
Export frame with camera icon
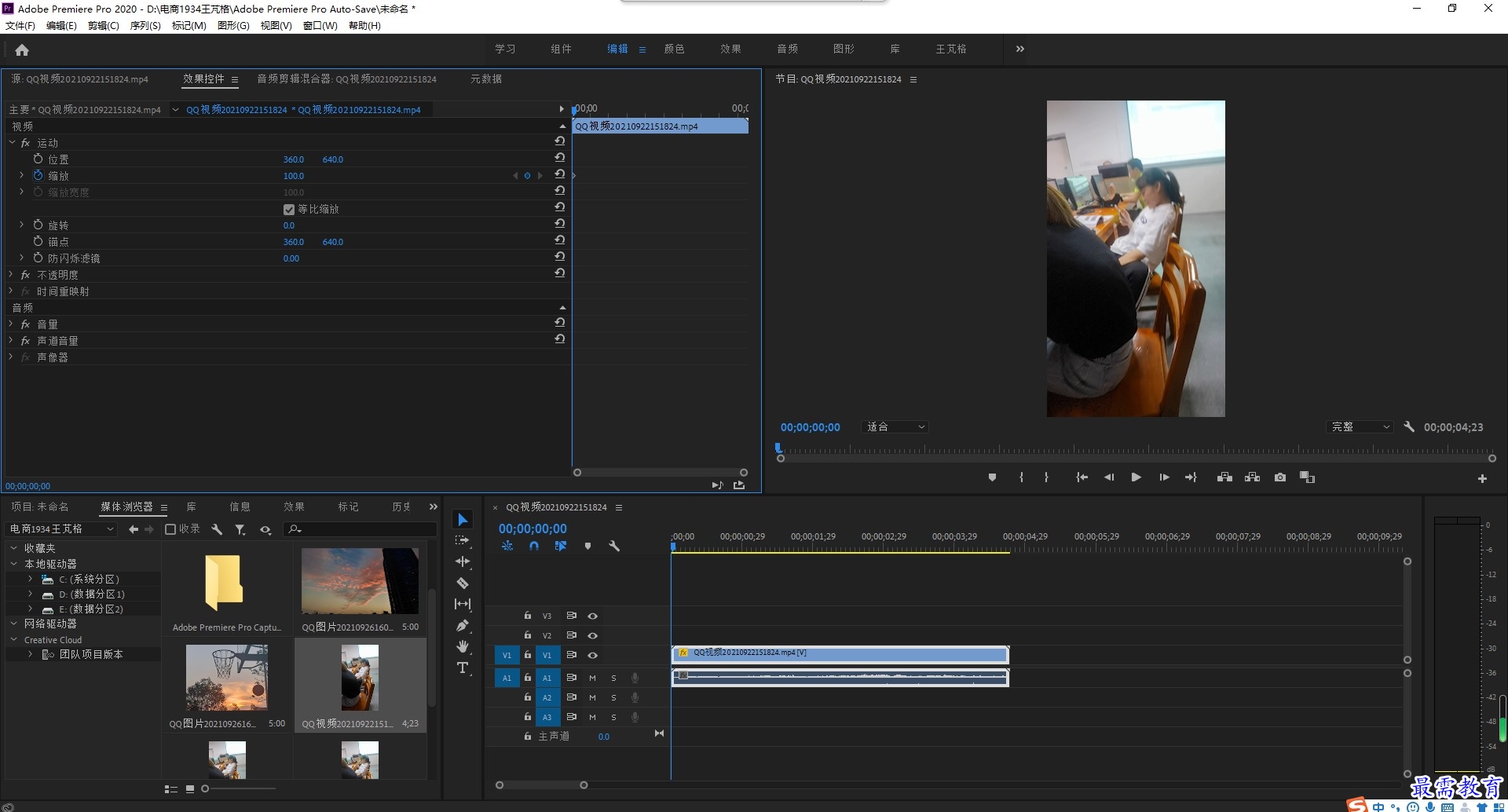click(x=1280, y=477)
